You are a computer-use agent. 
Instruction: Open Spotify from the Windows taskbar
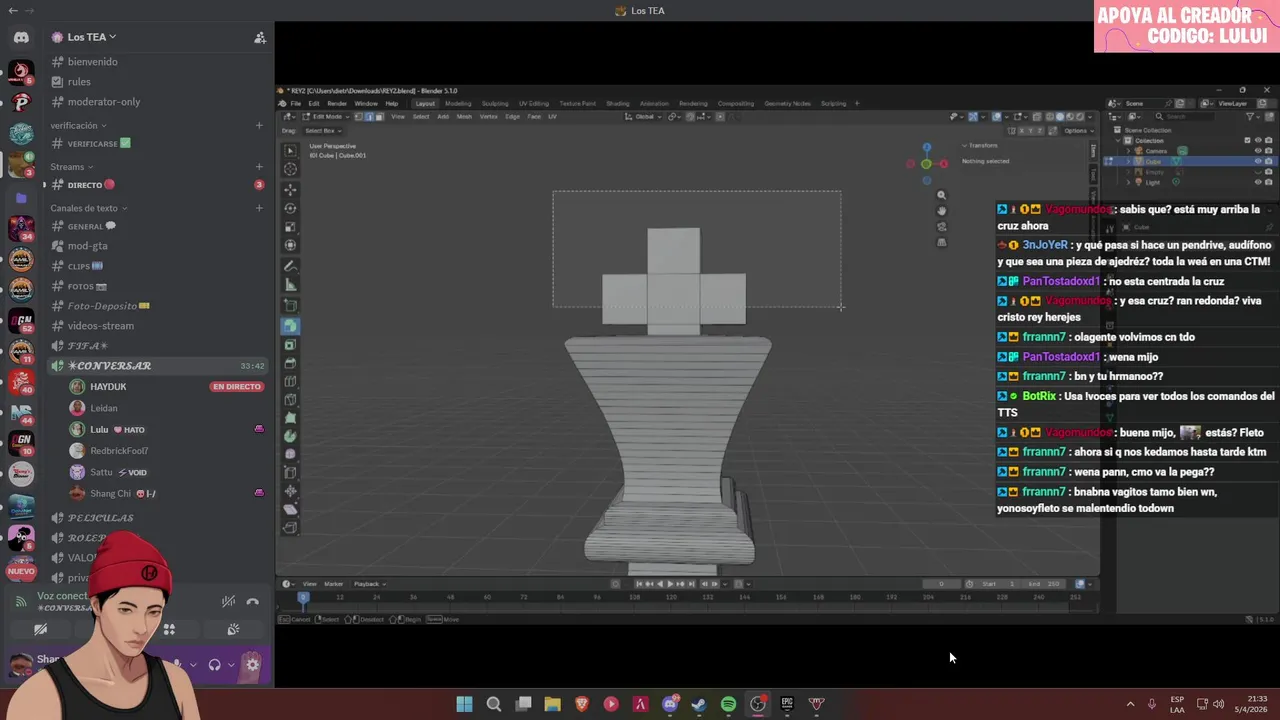(728, 704)
